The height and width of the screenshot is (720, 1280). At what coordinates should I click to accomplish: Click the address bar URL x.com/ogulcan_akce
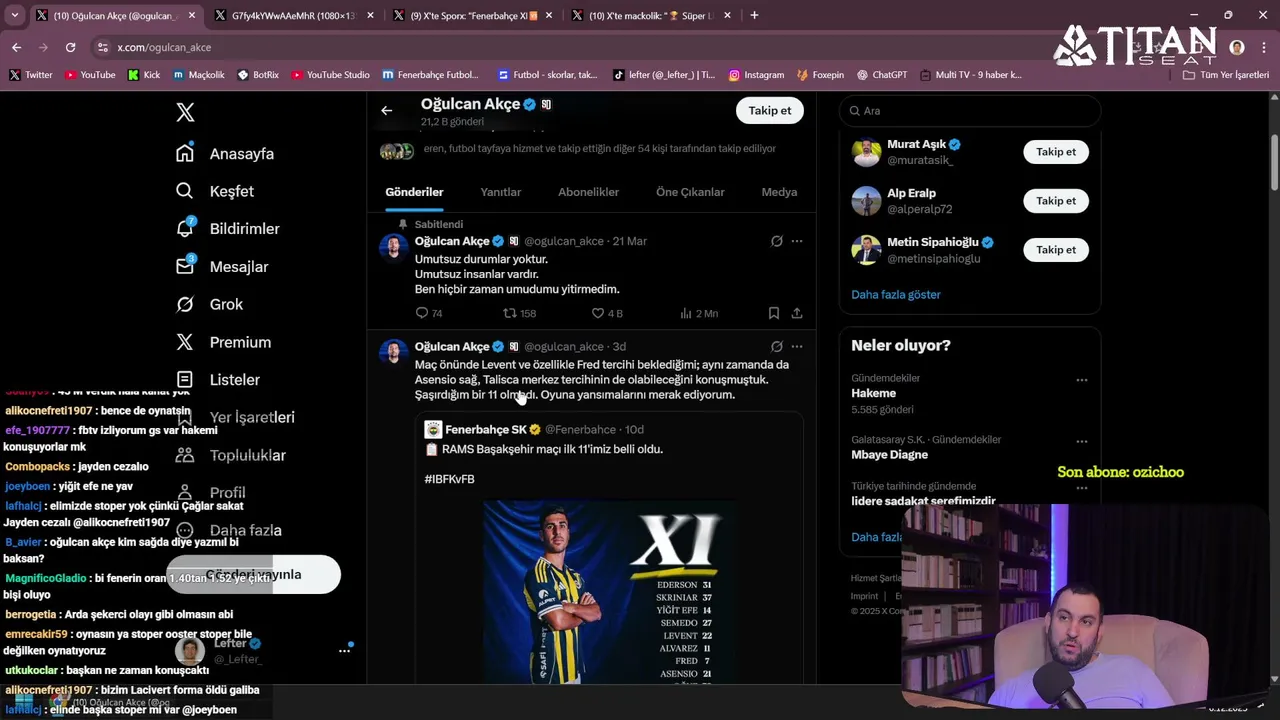click(164, 47)
